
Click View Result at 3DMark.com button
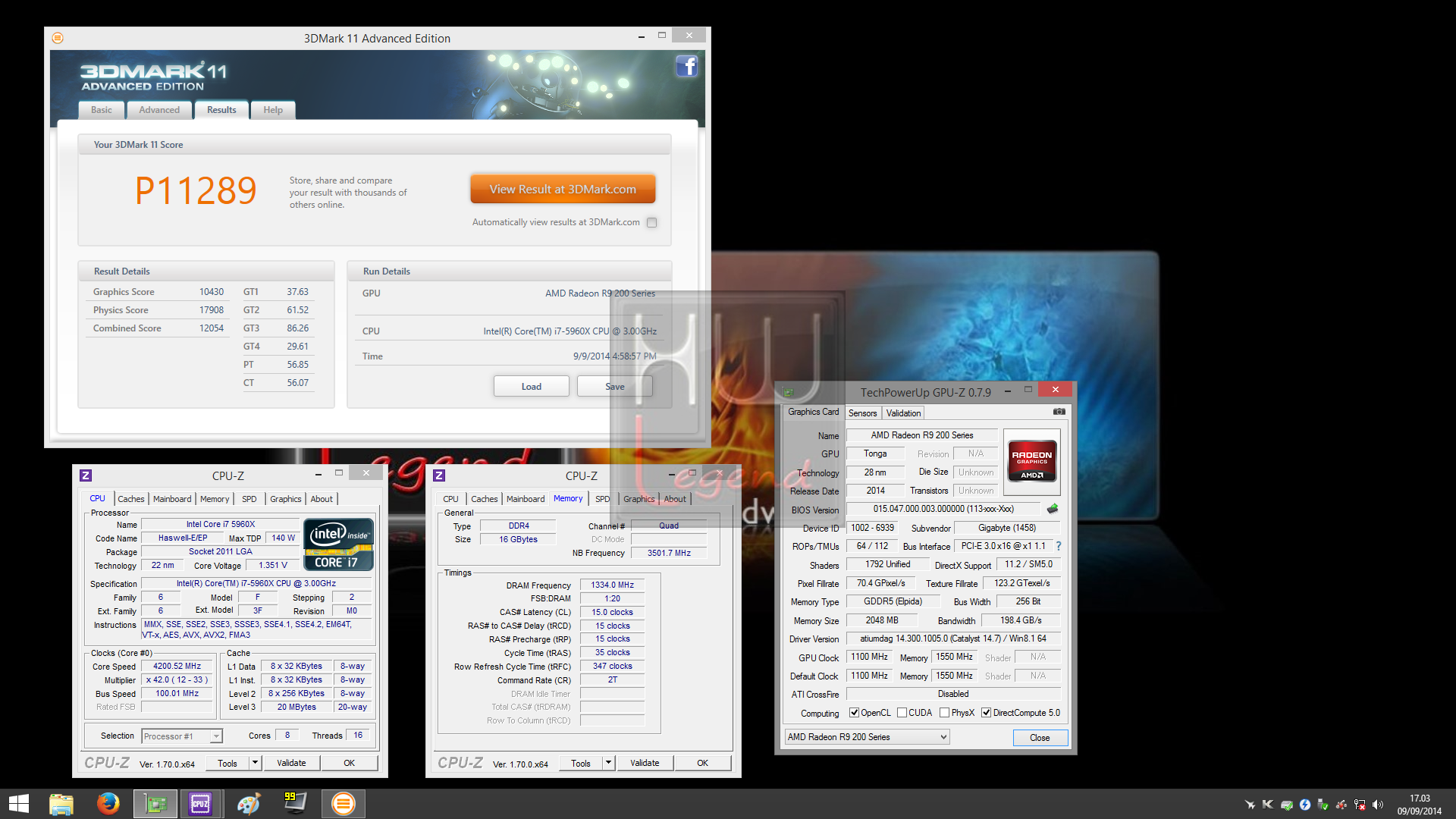(563, 190)
